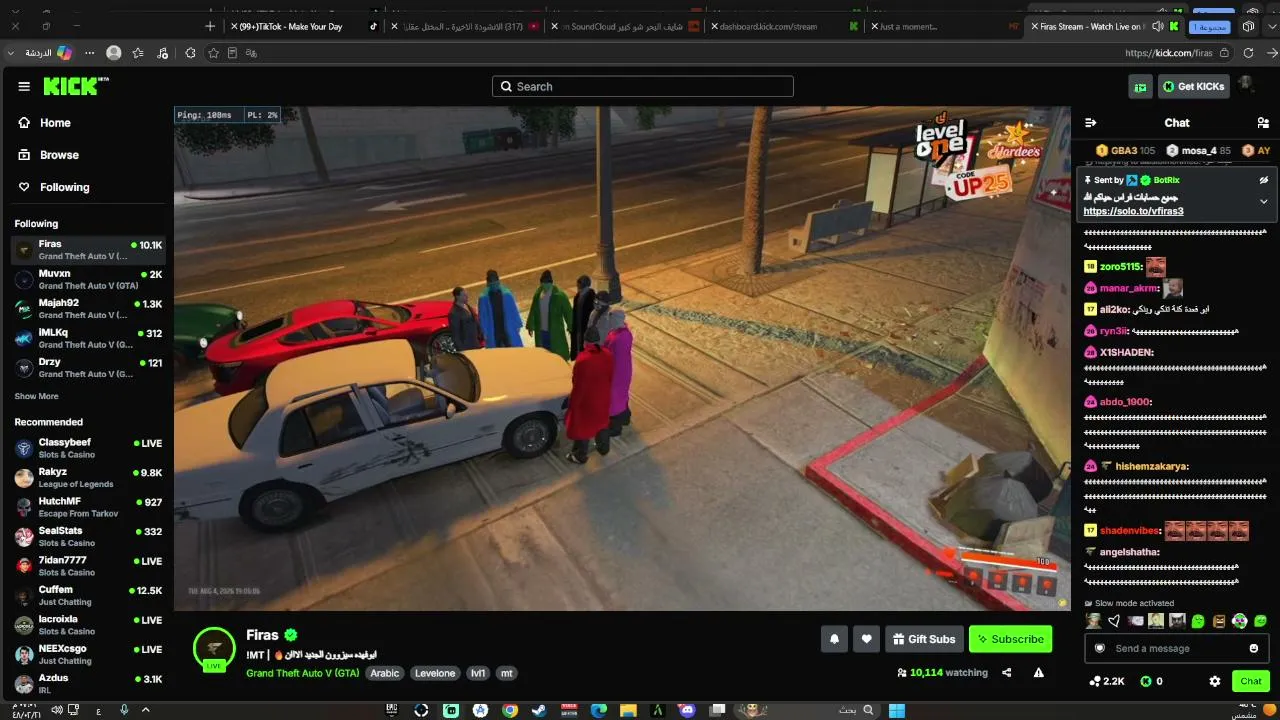The width and height of the screenshot is (1280, 720).
Task: Toggle notifications with the bell button
Action: point(834,639)
